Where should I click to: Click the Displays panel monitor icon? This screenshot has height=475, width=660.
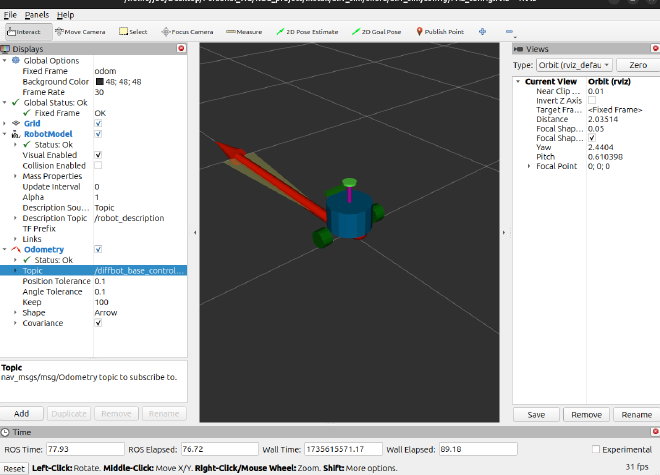5,49
